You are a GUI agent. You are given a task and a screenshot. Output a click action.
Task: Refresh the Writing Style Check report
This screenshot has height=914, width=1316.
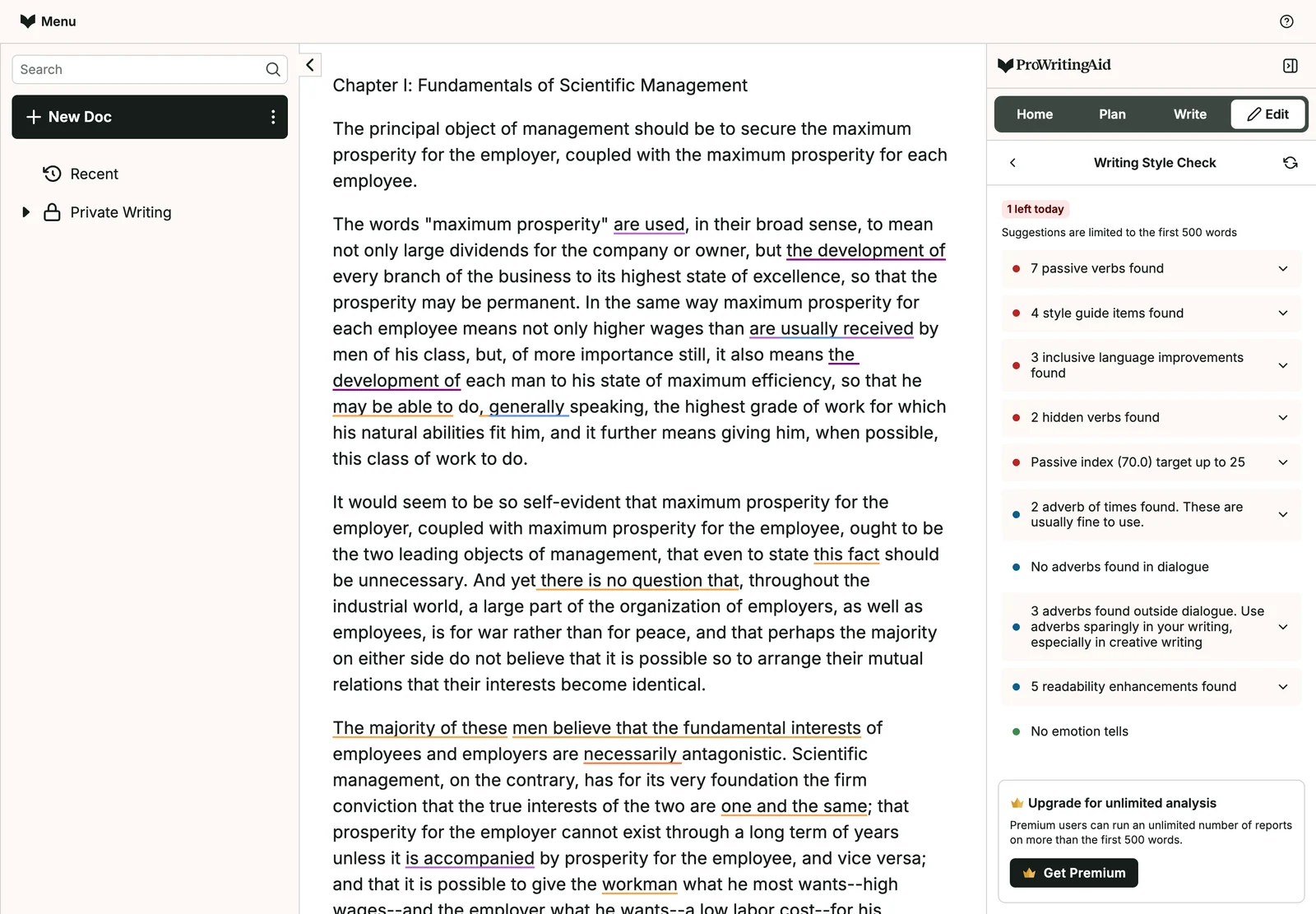pos(1290,163)
